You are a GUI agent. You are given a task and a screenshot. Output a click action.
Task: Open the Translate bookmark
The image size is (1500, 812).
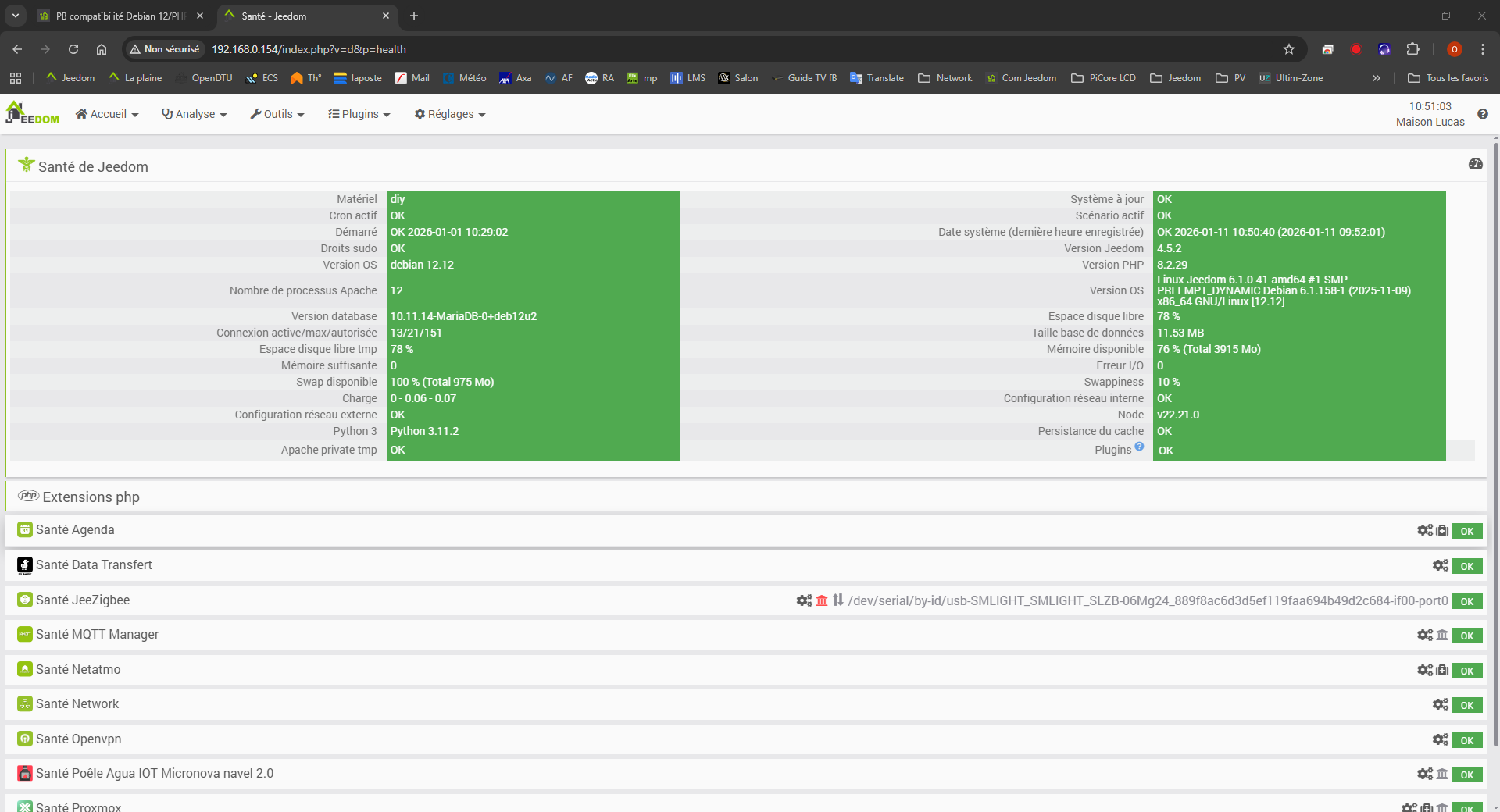(877, 78)
